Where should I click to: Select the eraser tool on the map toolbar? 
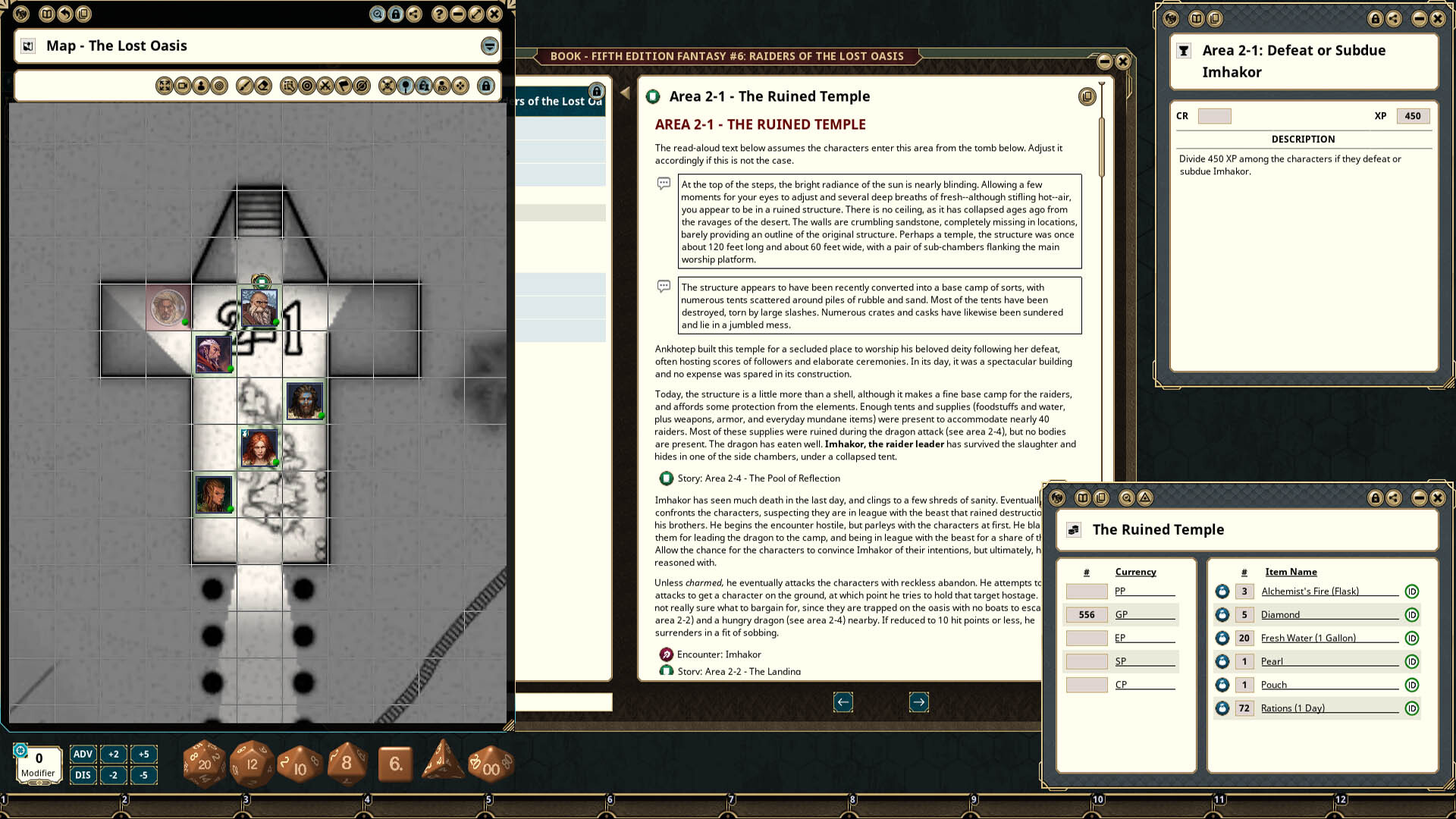[x=262, y=86]
